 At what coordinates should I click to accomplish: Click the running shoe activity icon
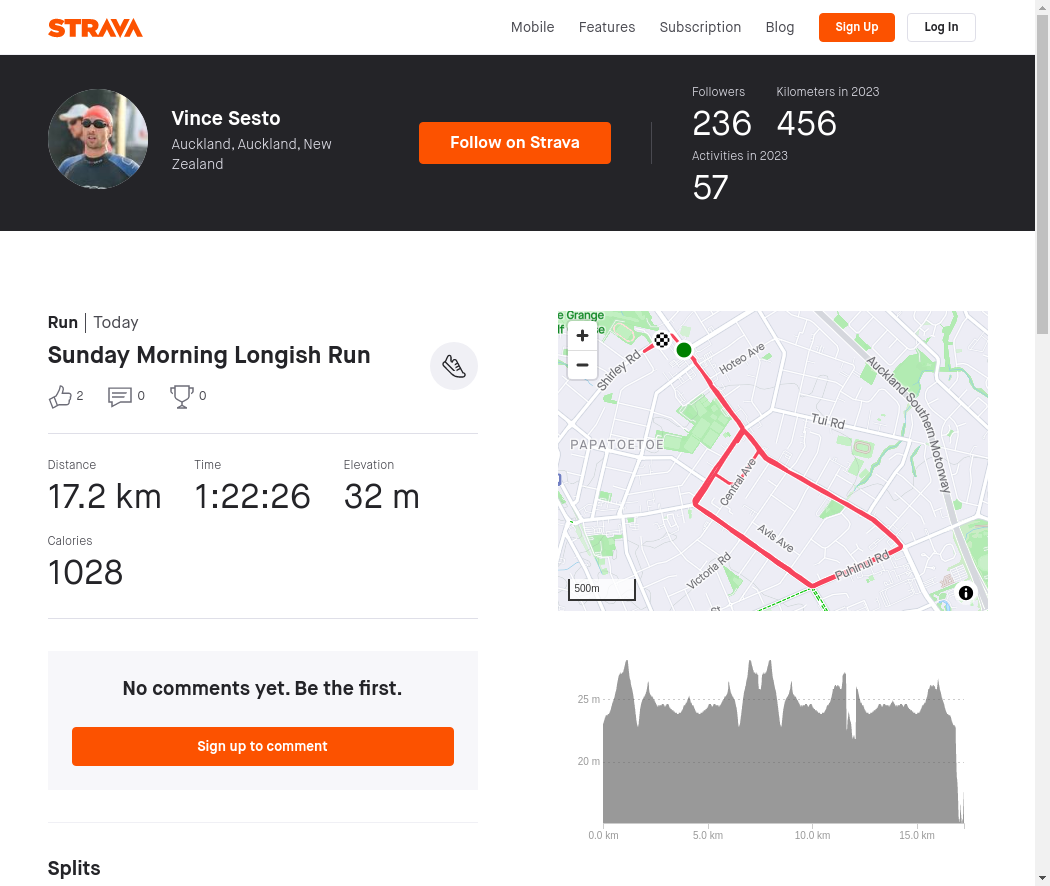tap(454, 366)
